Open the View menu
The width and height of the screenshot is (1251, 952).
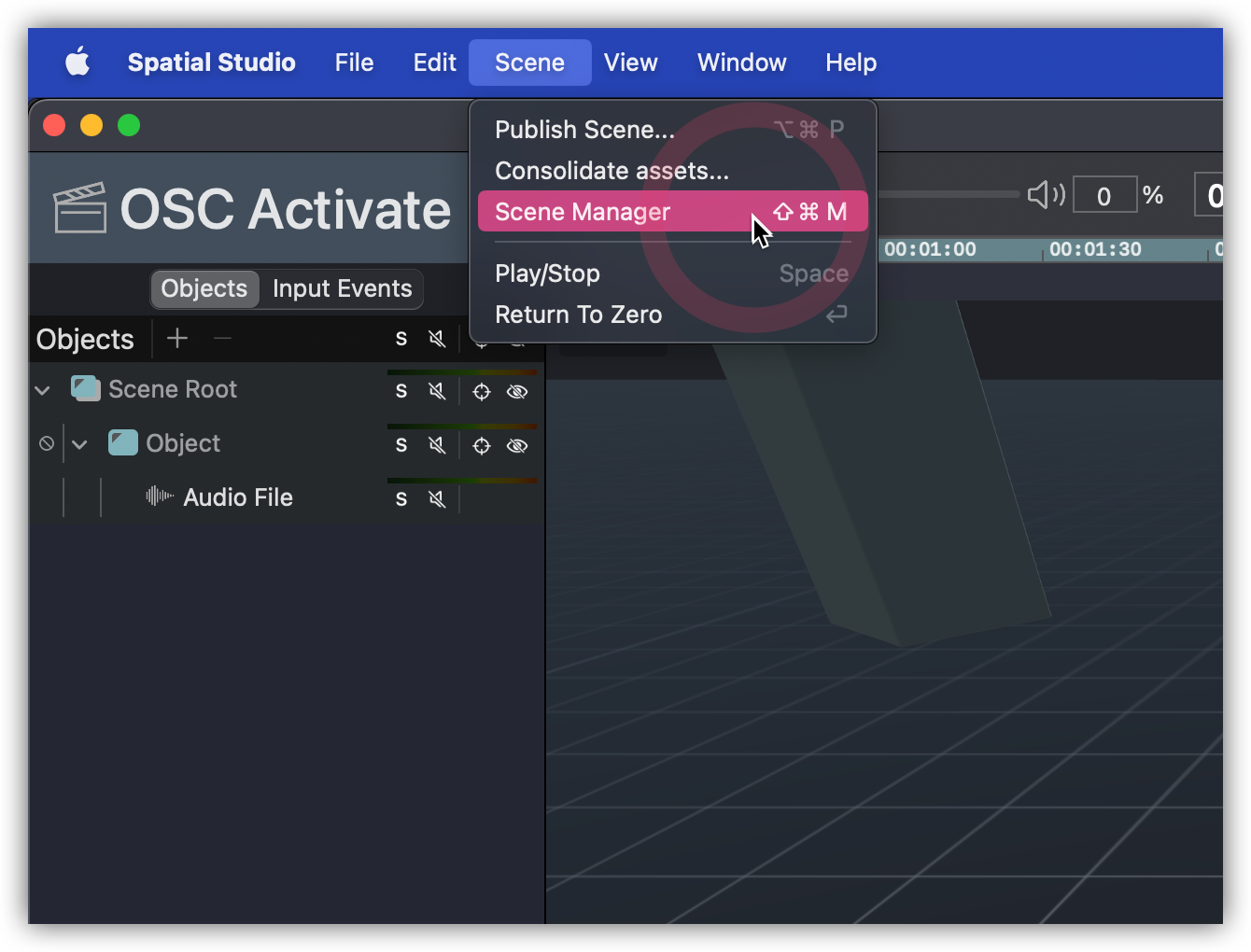tap(631, 63)
